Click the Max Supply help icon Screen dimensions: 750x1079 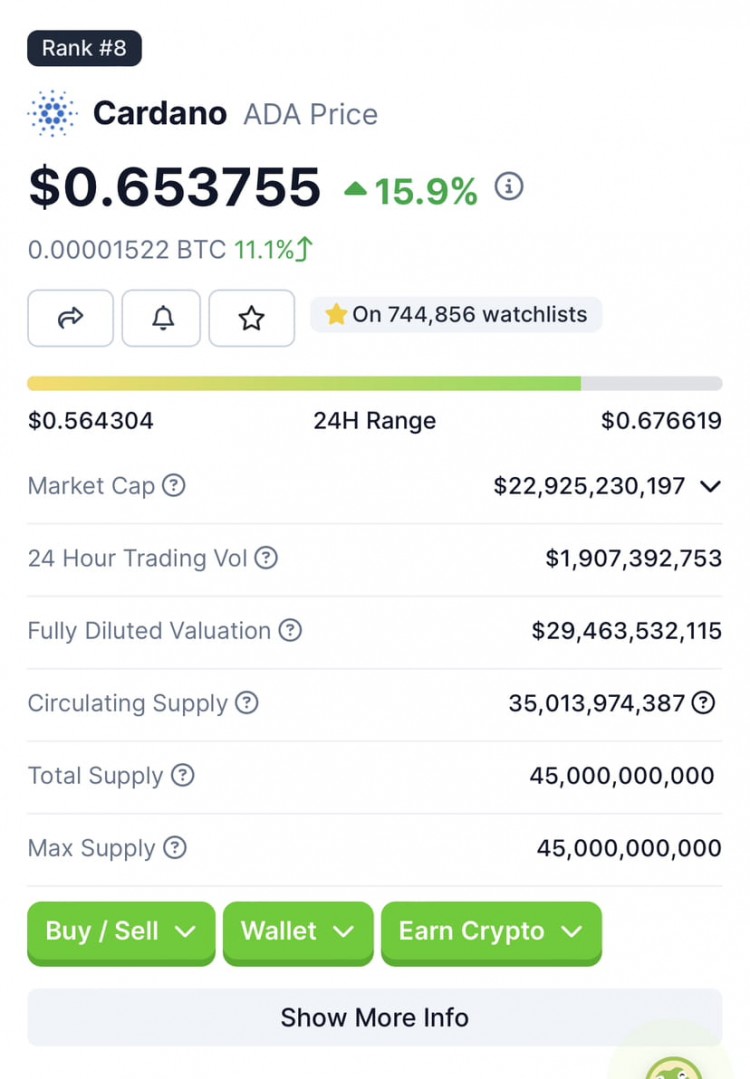coord(175,848)
